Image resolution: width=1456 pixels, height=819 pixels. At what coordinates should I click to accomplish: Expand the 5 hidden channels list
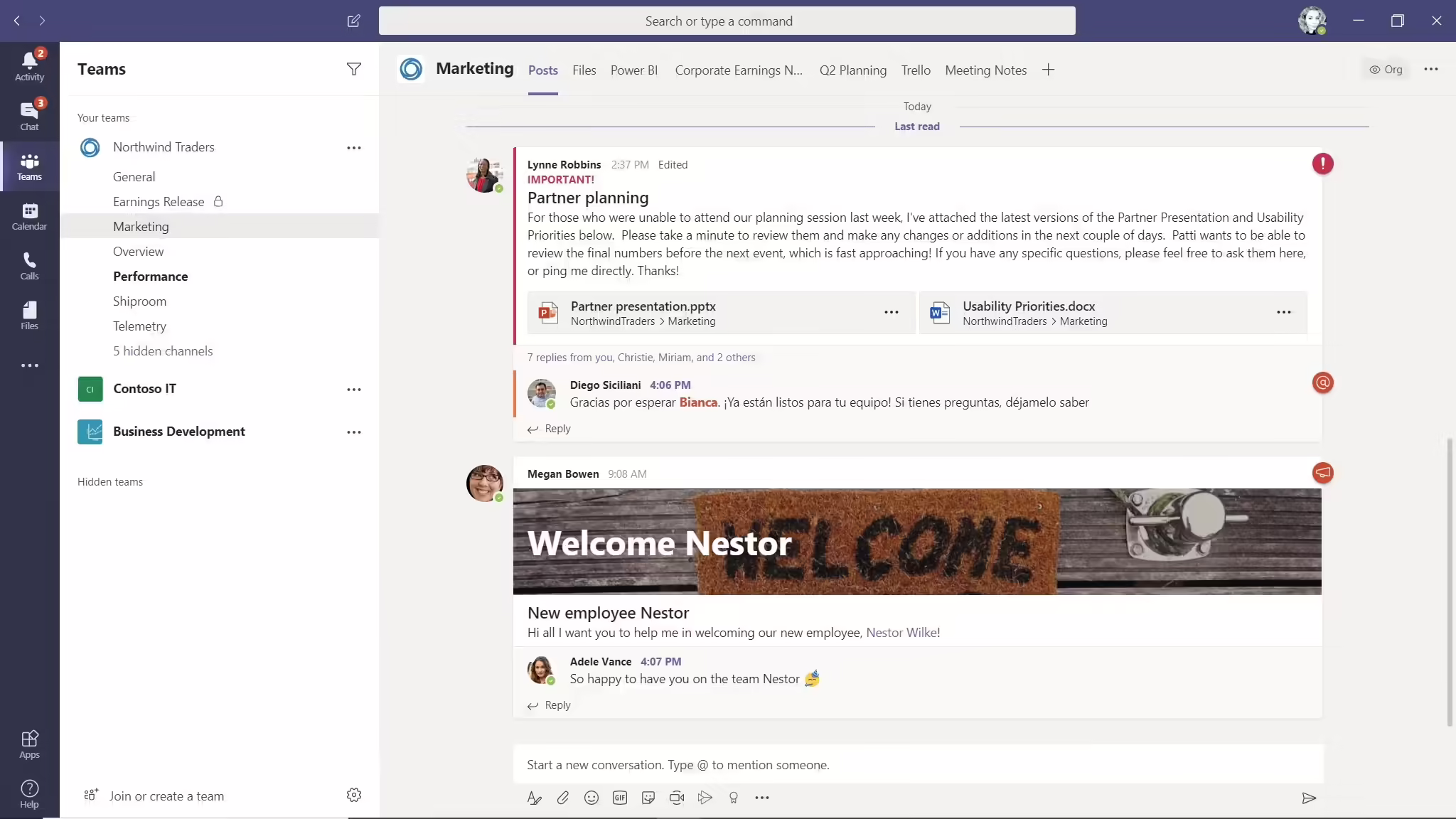tap(162, 351)
